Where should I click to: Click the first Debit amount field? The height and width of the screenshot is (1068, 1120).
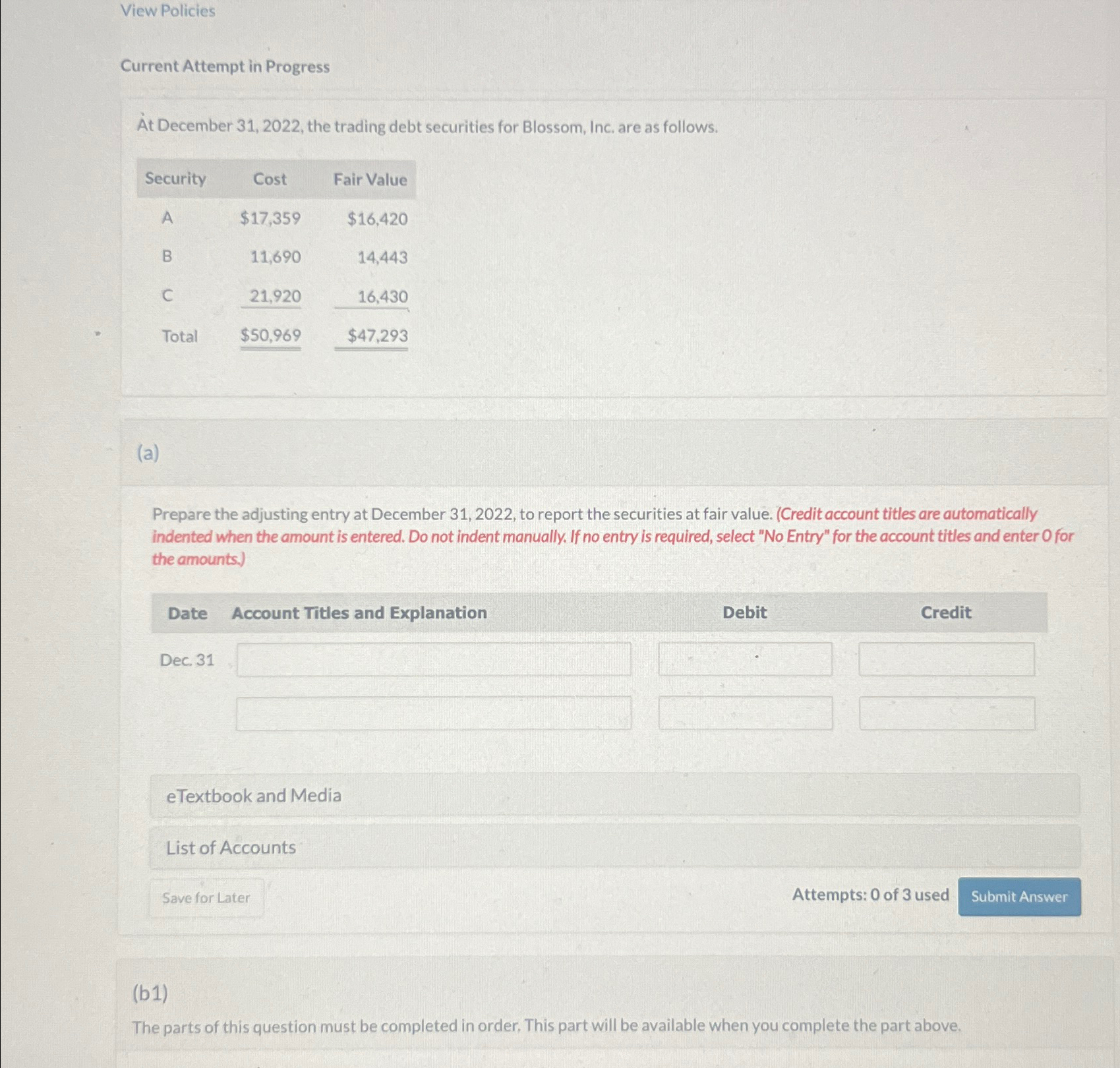(745, 660)
